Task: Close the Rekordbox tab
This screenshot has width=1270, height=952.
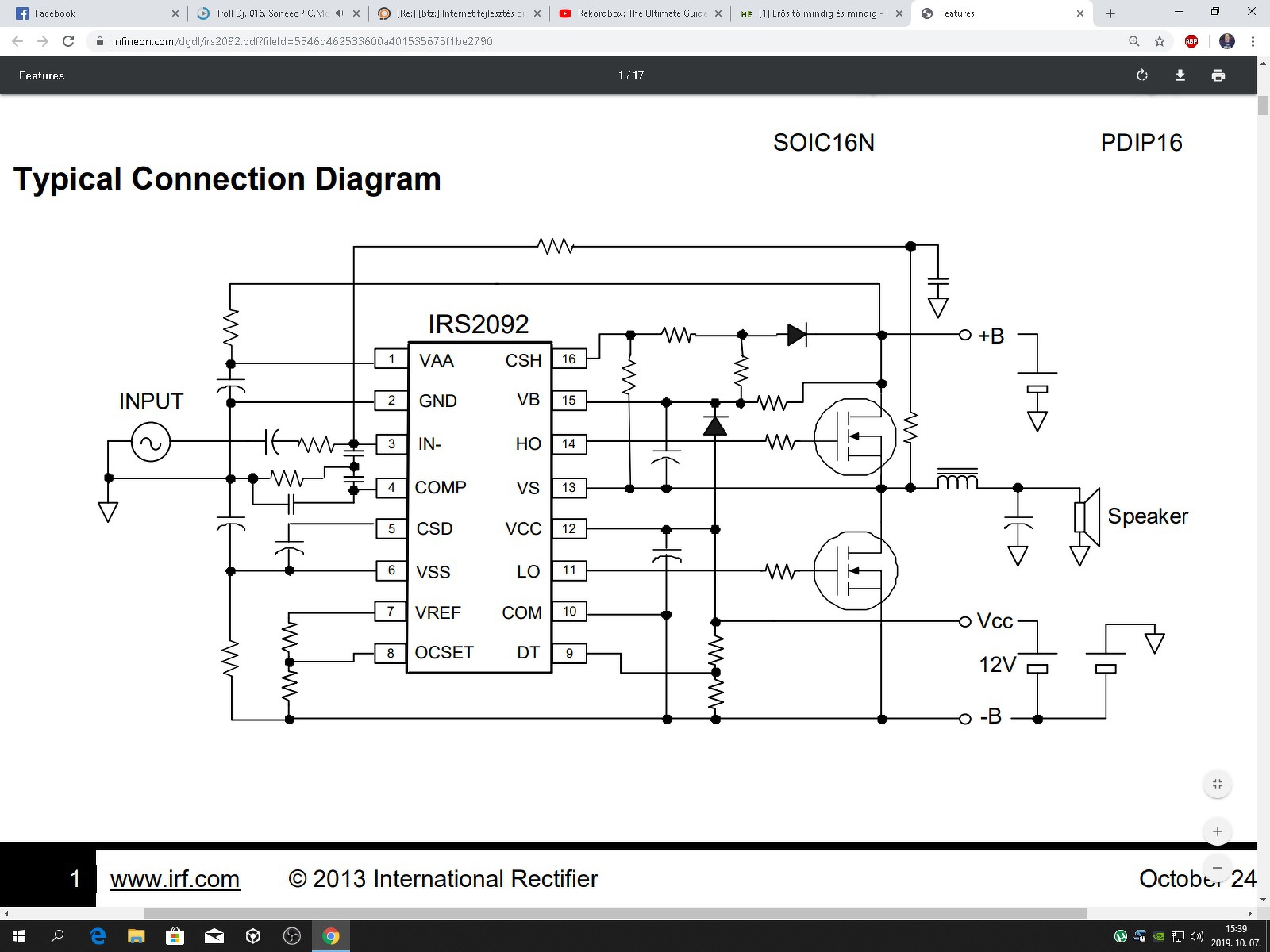Action: 718,13
